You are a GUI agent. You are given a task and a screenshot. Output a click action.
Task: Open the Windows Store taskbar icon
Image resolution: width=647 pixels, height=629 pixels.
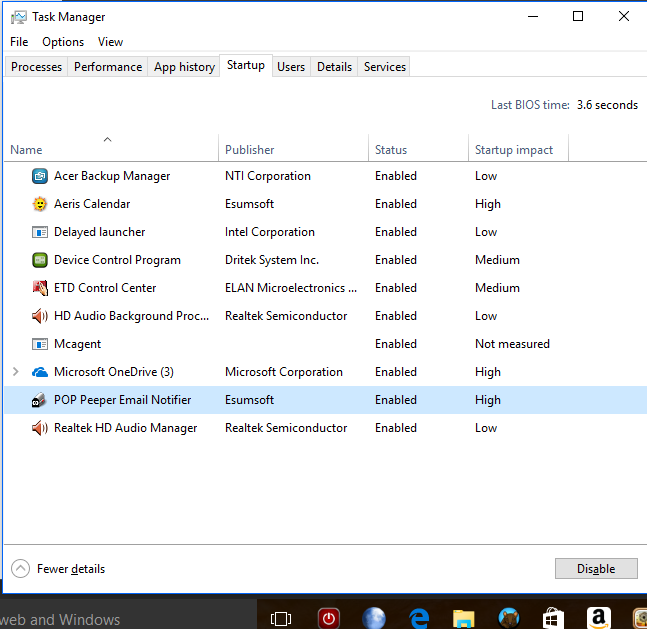click(x=553, y=618)
